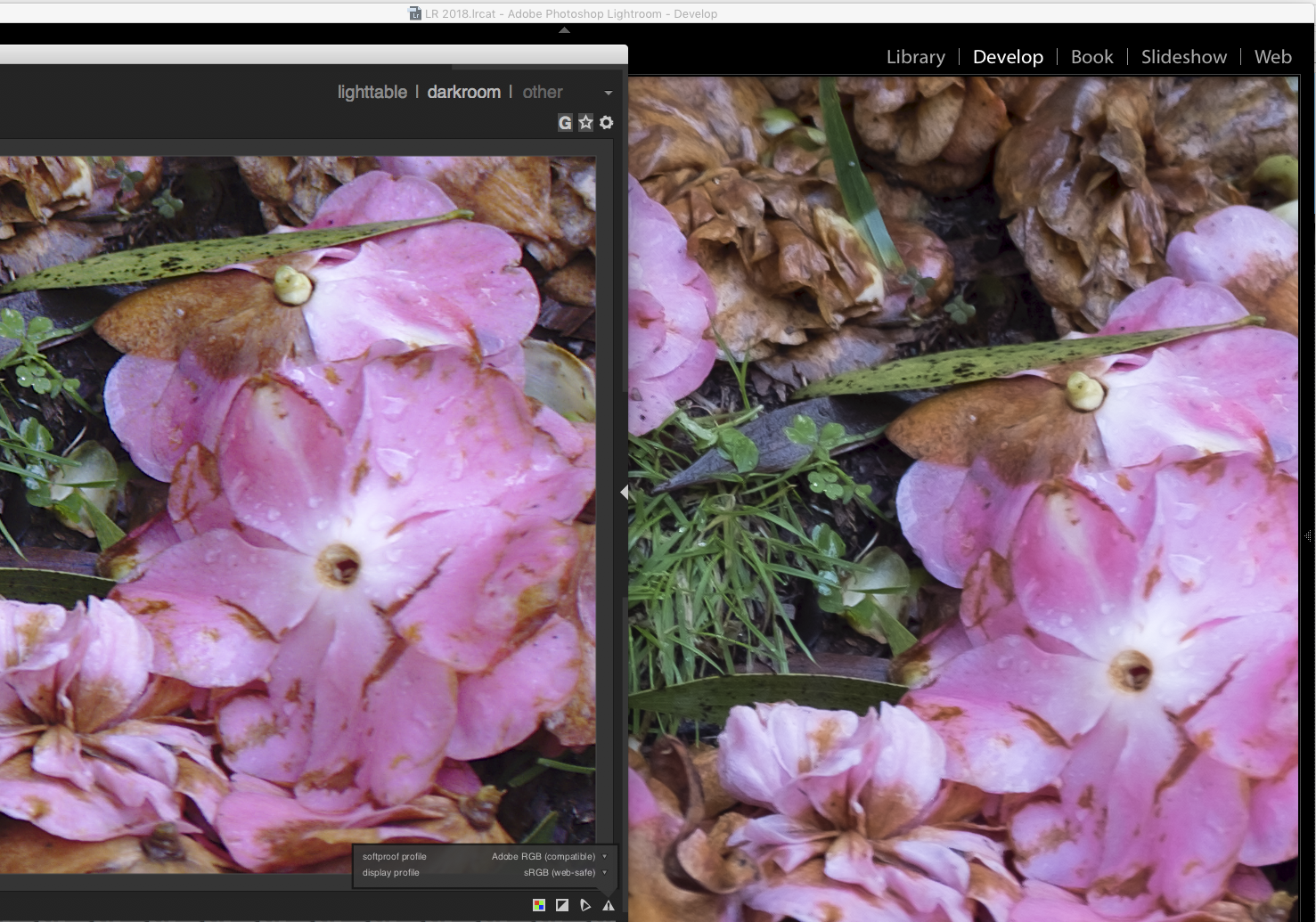
Task: Open the other views link
Action: tap(542, 92)
